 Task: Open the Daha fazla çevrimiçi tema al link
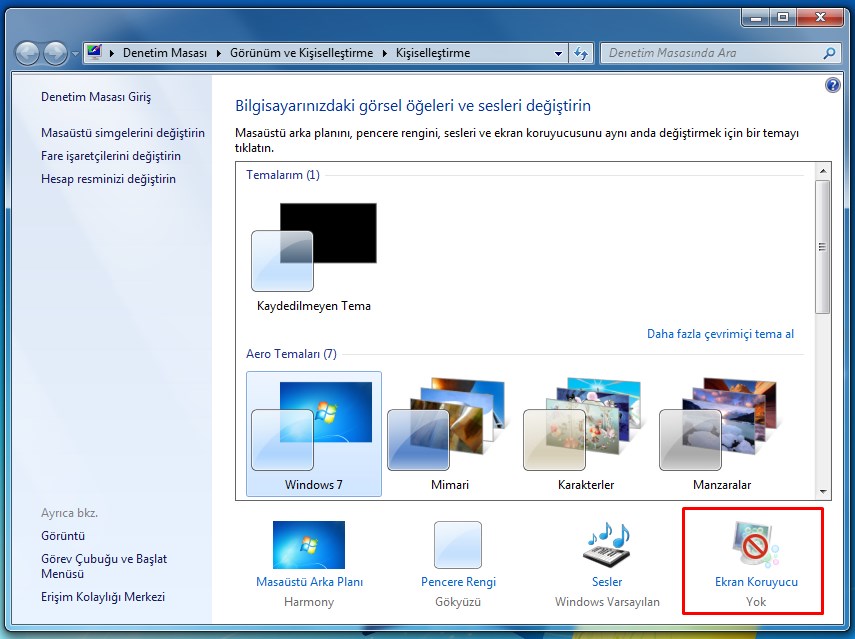click(x=720, y=334)
